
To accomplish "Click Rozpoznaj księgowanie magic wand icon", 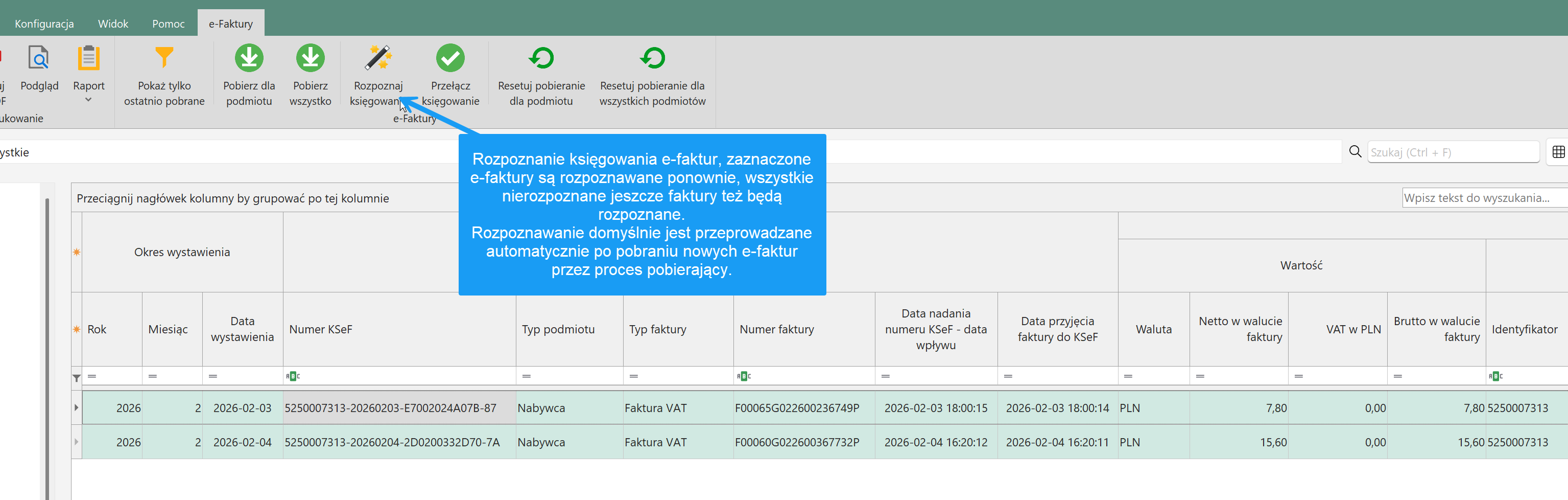I will pyautogui.click(x=378, y=59).
